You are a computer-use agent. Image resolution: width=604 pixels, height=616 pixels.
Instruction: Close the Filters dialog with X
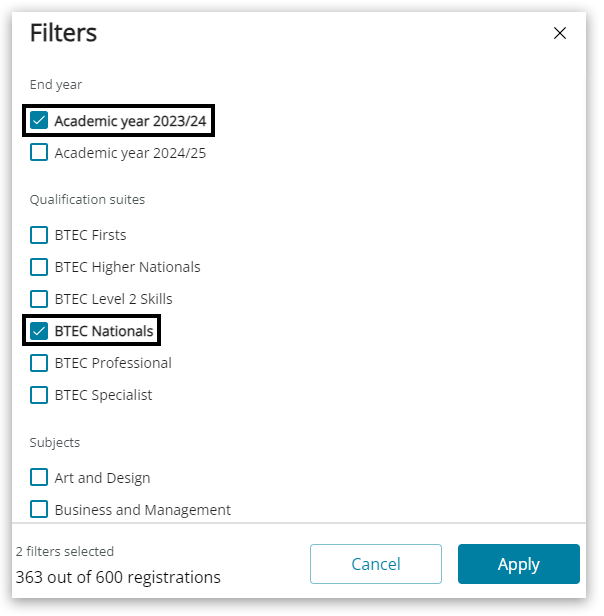[x=560, y=33]
